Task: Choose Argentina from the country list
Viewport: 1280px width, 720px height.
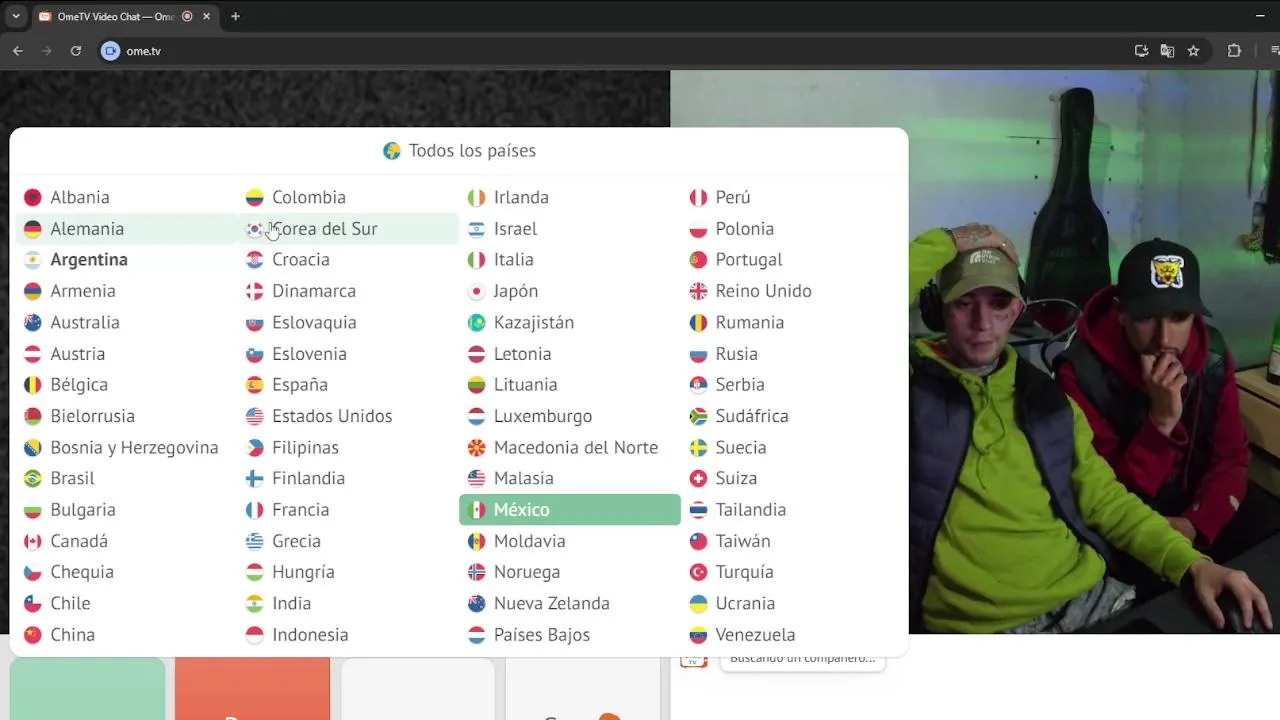Action: 126,260
